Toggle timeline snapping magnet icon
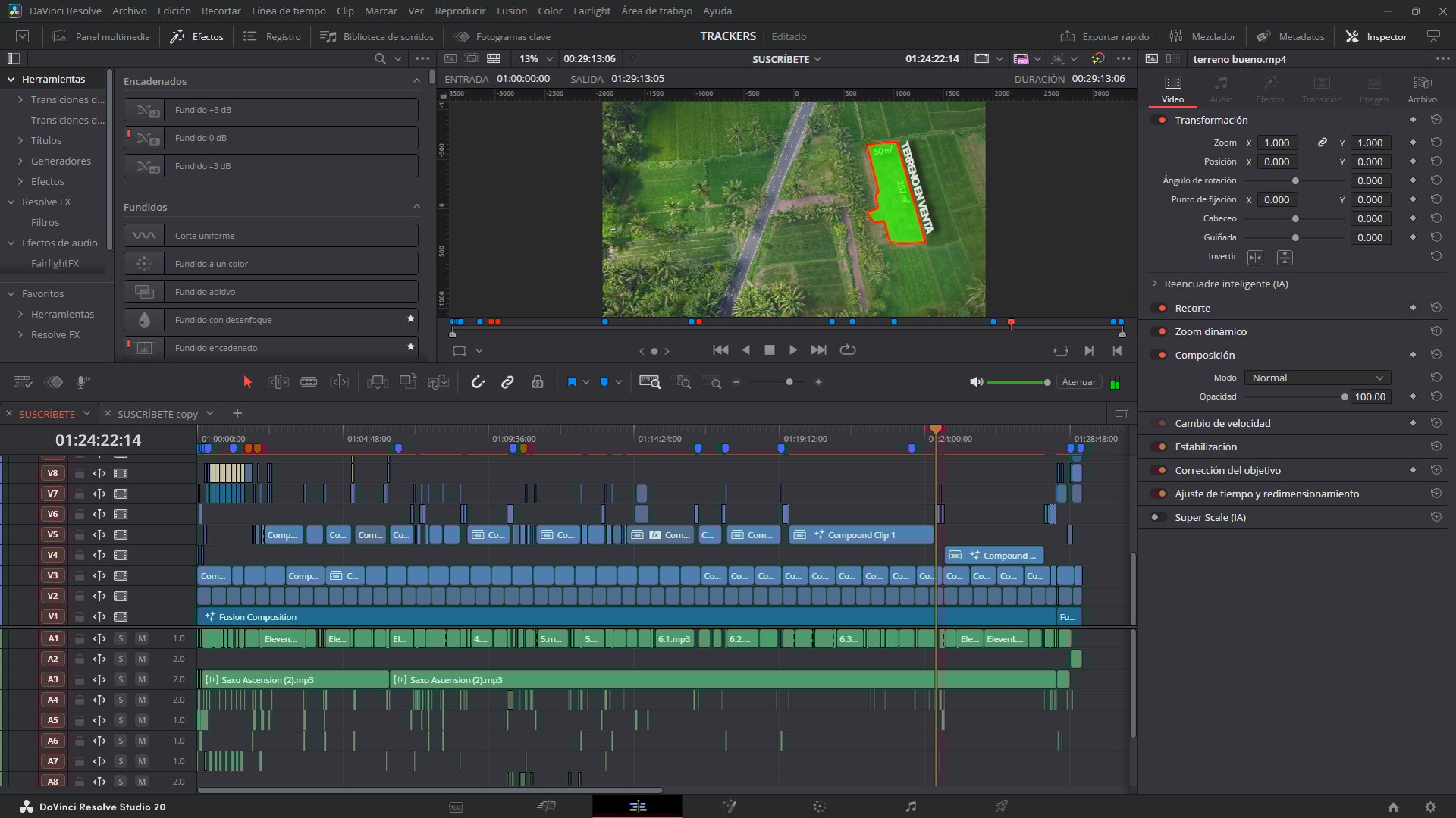The image size is (1456, 818). click(x=478, y=382)
